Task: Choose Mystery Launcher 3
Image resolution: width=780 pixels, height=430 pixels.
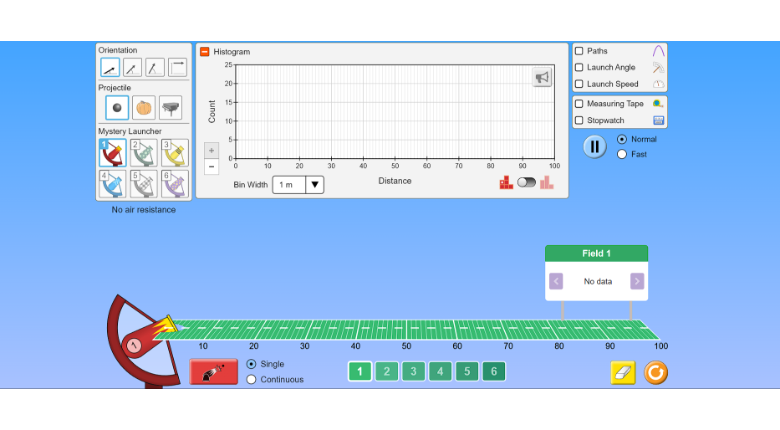Action: point(174,153)
